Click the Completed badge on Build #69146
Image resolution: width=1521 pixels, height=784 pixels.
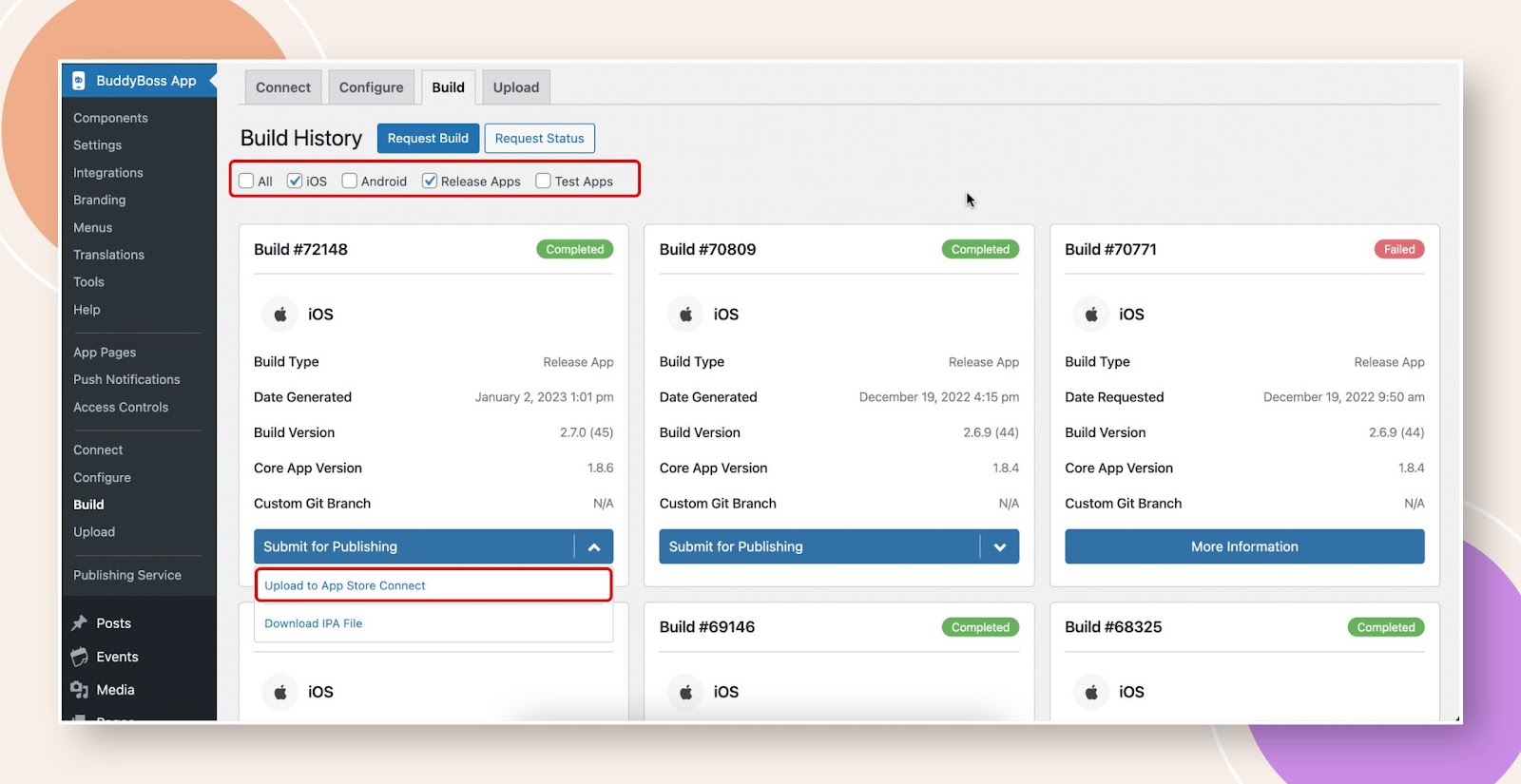980,627
